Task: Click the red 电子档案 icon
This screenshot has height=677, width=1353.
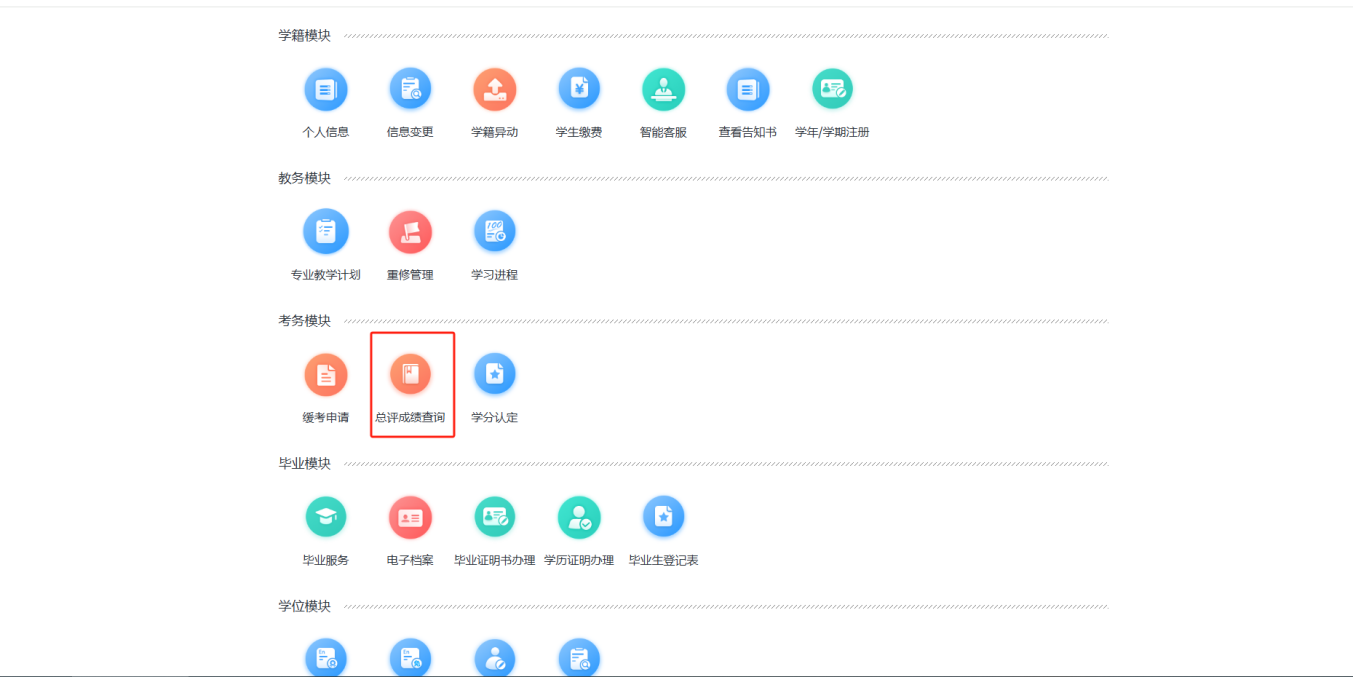Action: [410, 517]
